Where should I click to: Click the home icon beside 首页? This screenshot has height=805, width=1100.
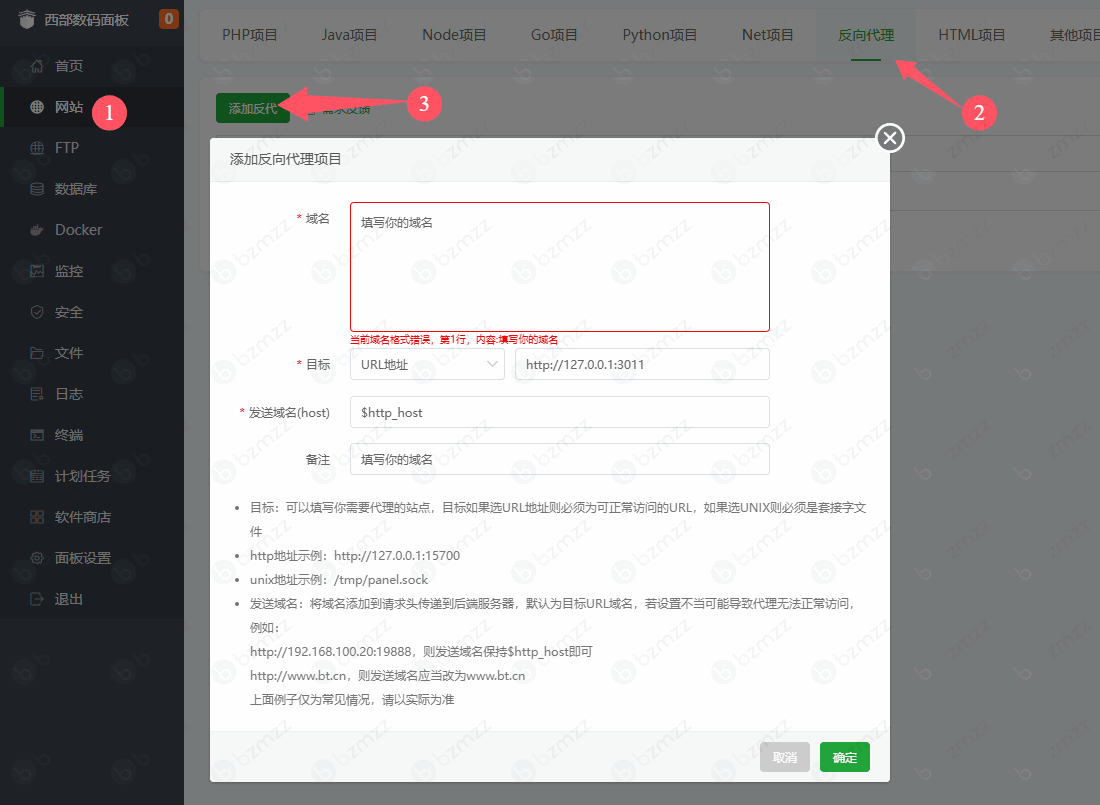point(37,66)
